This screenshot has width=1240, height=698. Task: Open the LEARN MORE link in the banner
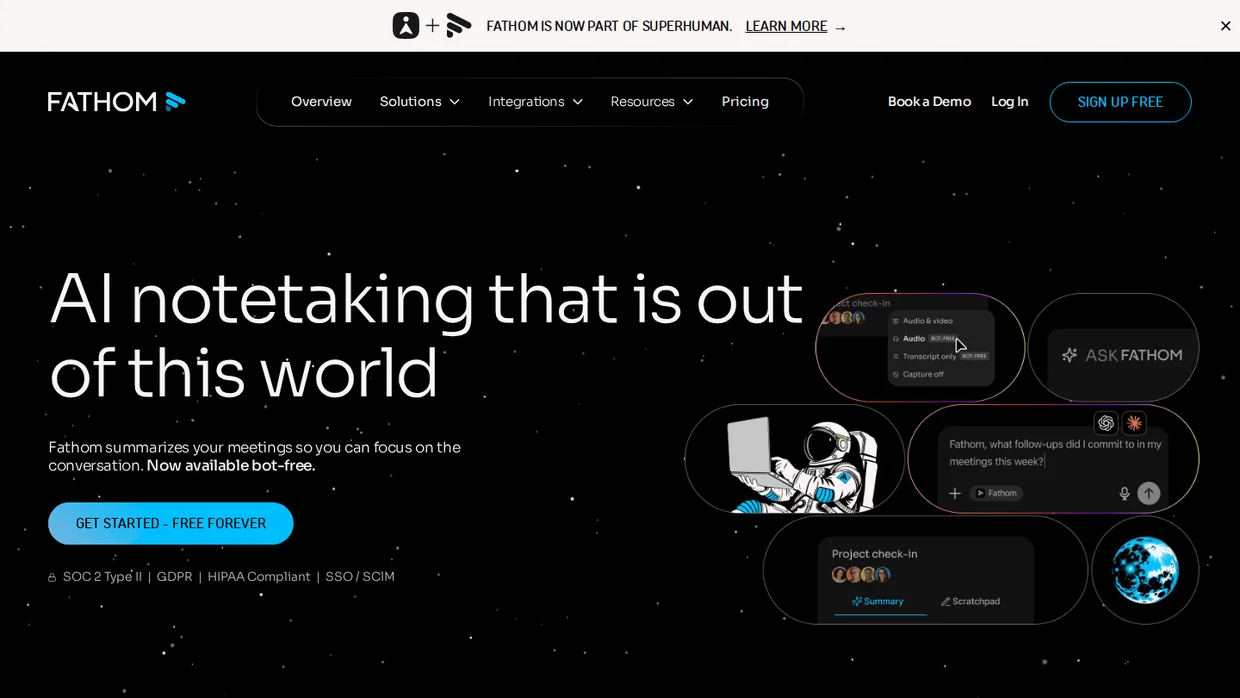tap(786, 26)
